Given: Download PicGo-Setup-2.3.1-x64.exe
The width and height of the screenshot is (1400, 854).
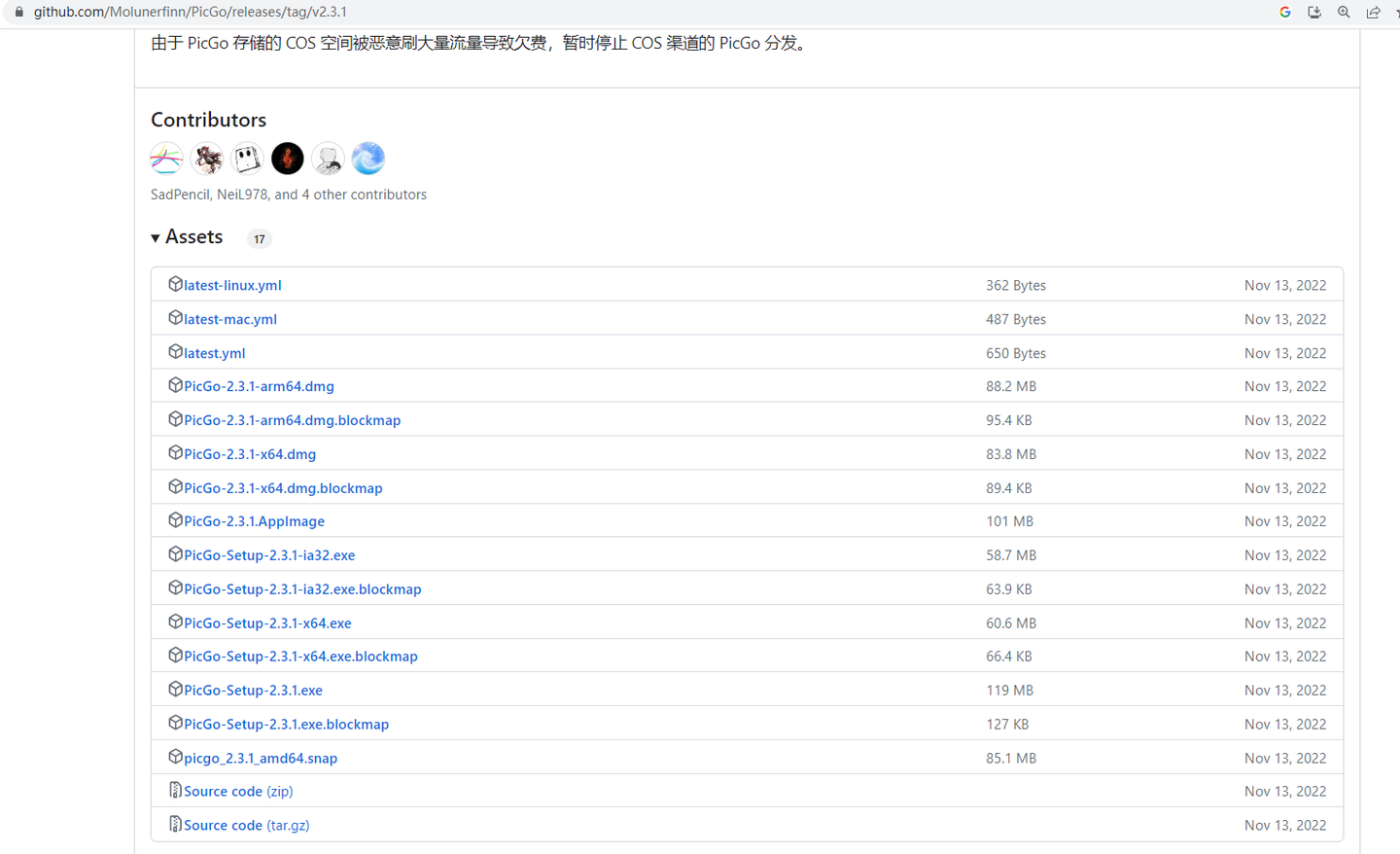Looking at the screenshot, I should [265, 622].
